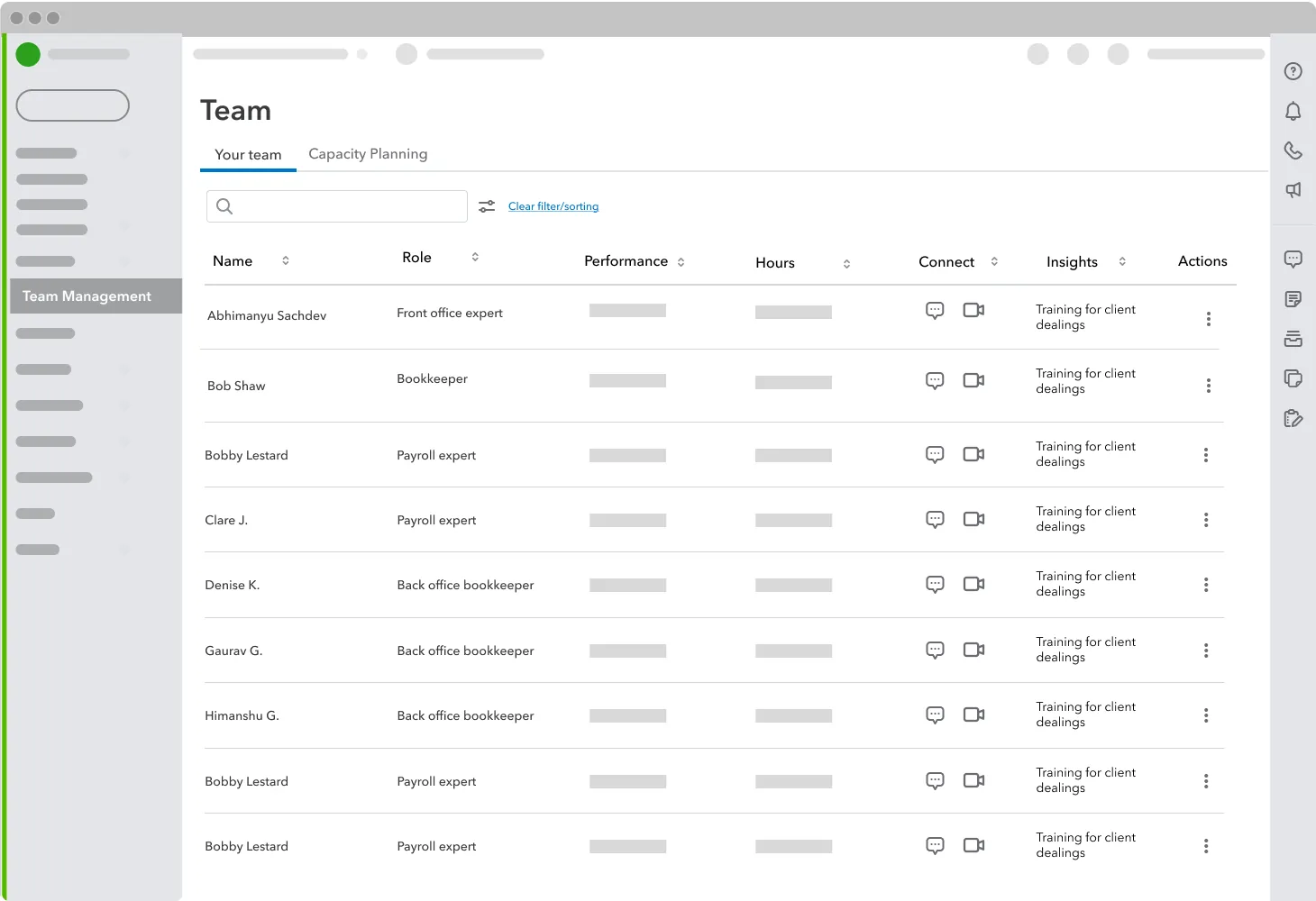Click Clare J.'s performance bar
Image resolution: width=1316 pixels, height=901 pixels.
pyautogui.click(x=627, y=520)
